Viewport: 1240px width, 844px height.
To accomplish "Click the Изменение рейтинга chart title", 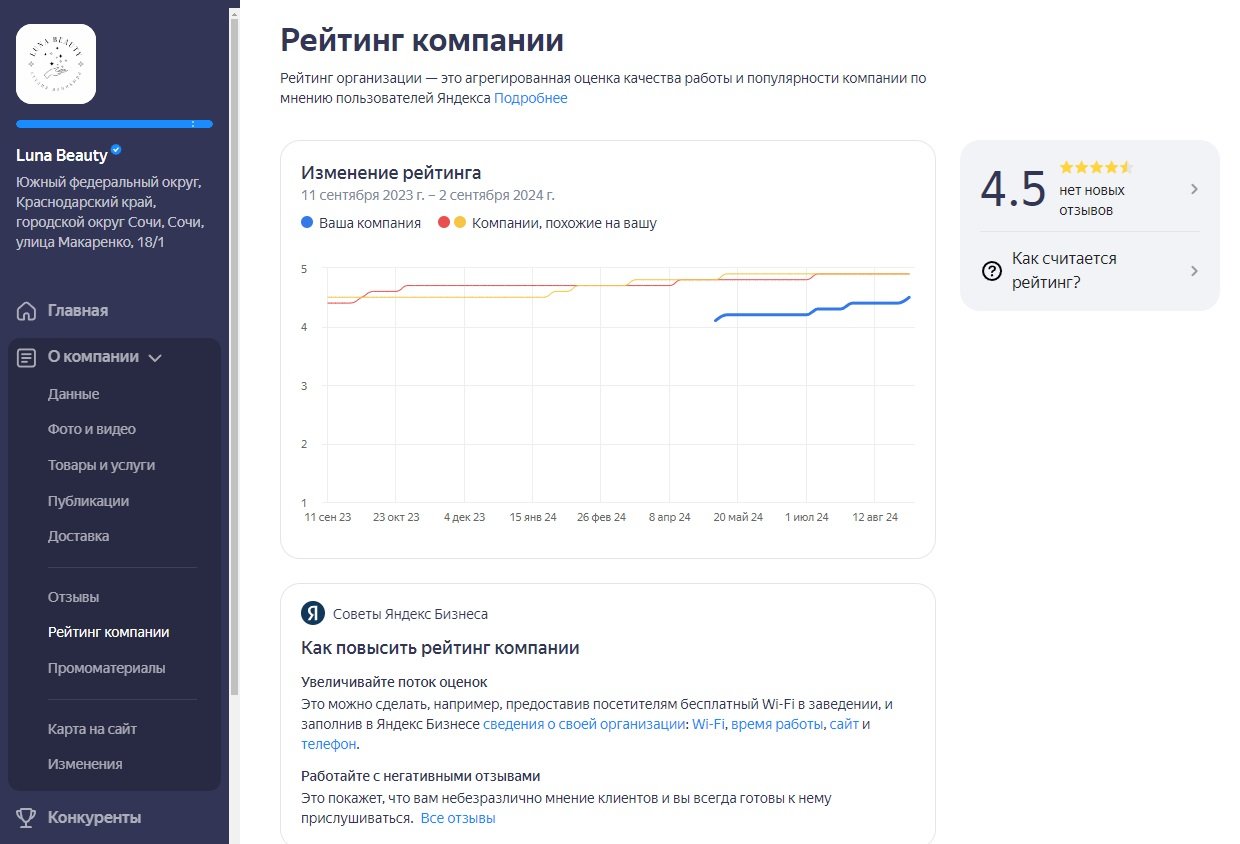I will tap(391, 173).
